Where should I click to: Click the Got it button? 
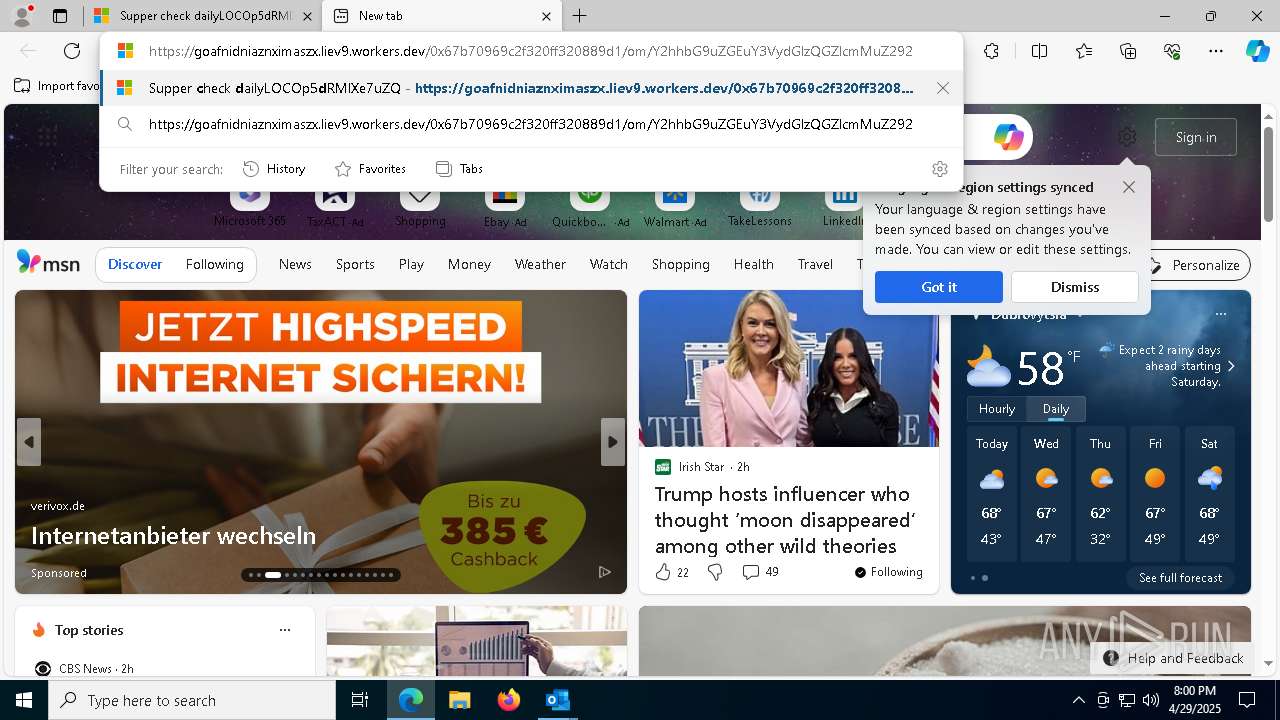[938, 287]
